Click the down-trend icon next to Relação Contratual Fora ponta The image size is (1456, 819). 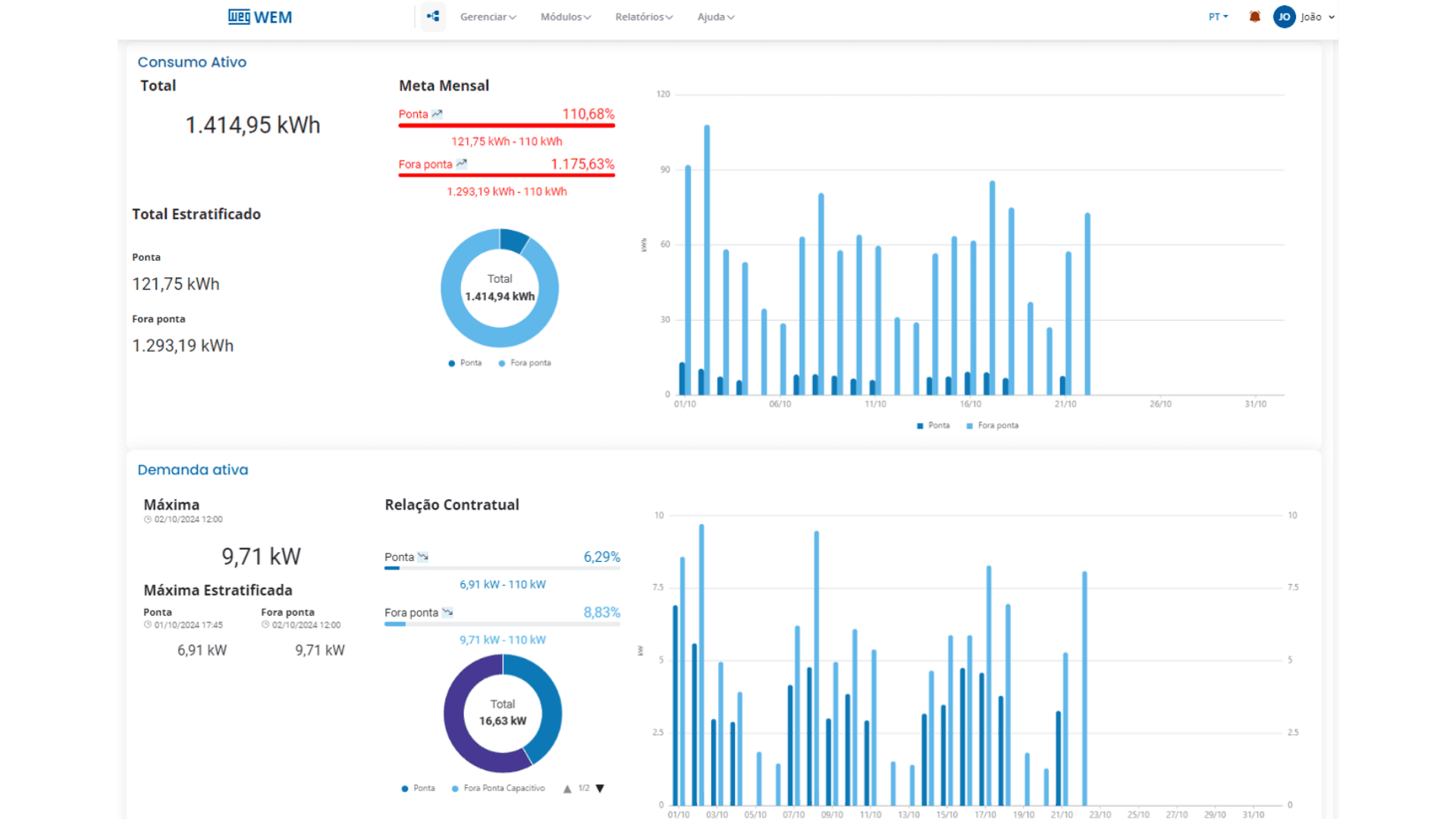click(447, 612)
